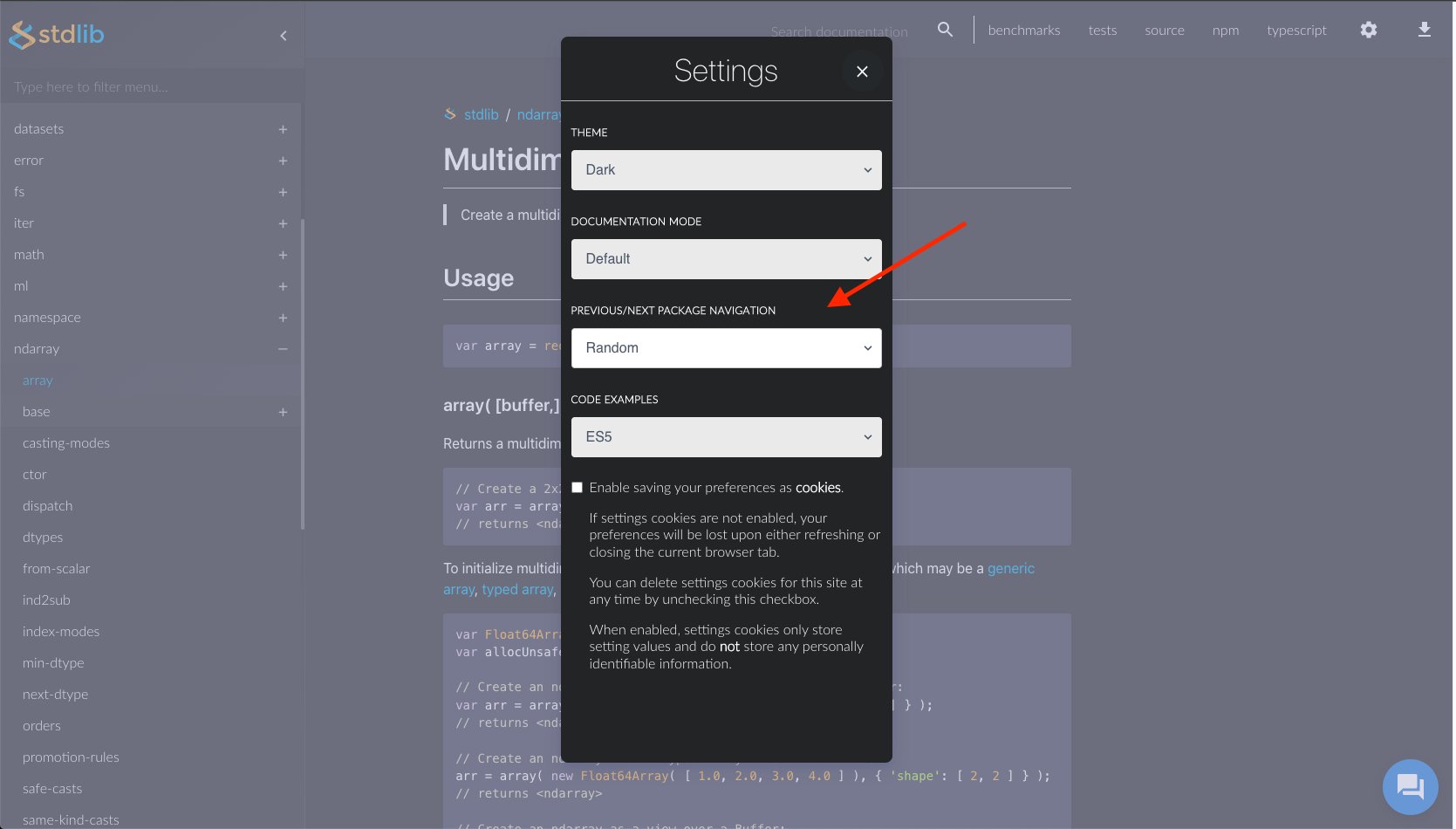The image size is (1456, 829).
Task: Click the math menu label
Action: click(29, 255)
